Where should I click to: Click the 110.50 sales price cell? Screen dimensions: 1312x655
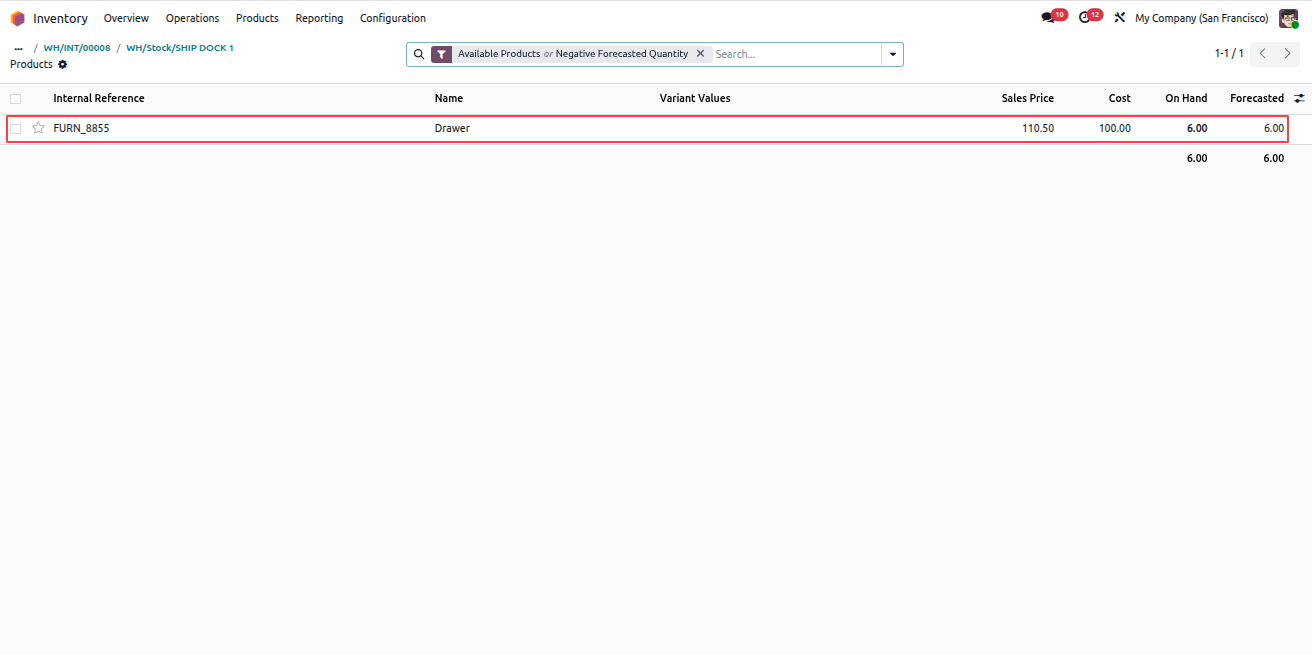point(1038,128)
